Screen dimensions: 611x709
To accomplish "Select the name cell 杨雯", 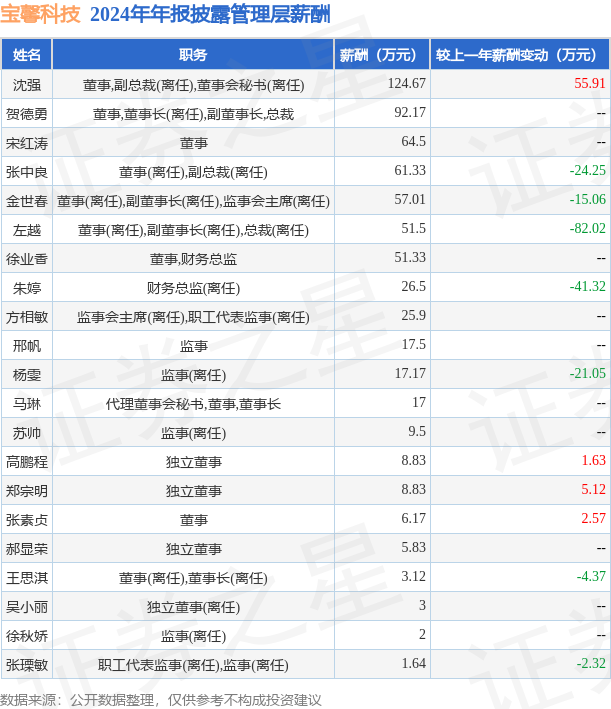I will pyautogui.click(x=27, y=374).
